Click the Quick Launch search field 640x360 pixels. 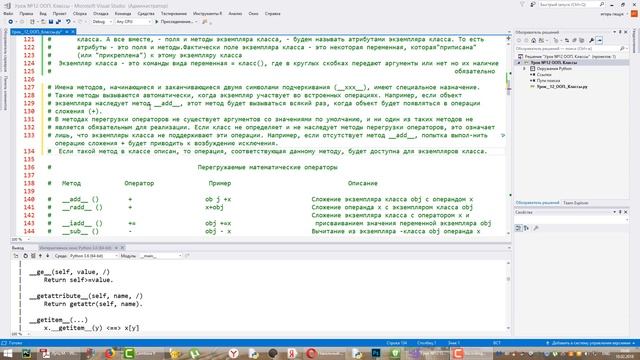point(570,4)
